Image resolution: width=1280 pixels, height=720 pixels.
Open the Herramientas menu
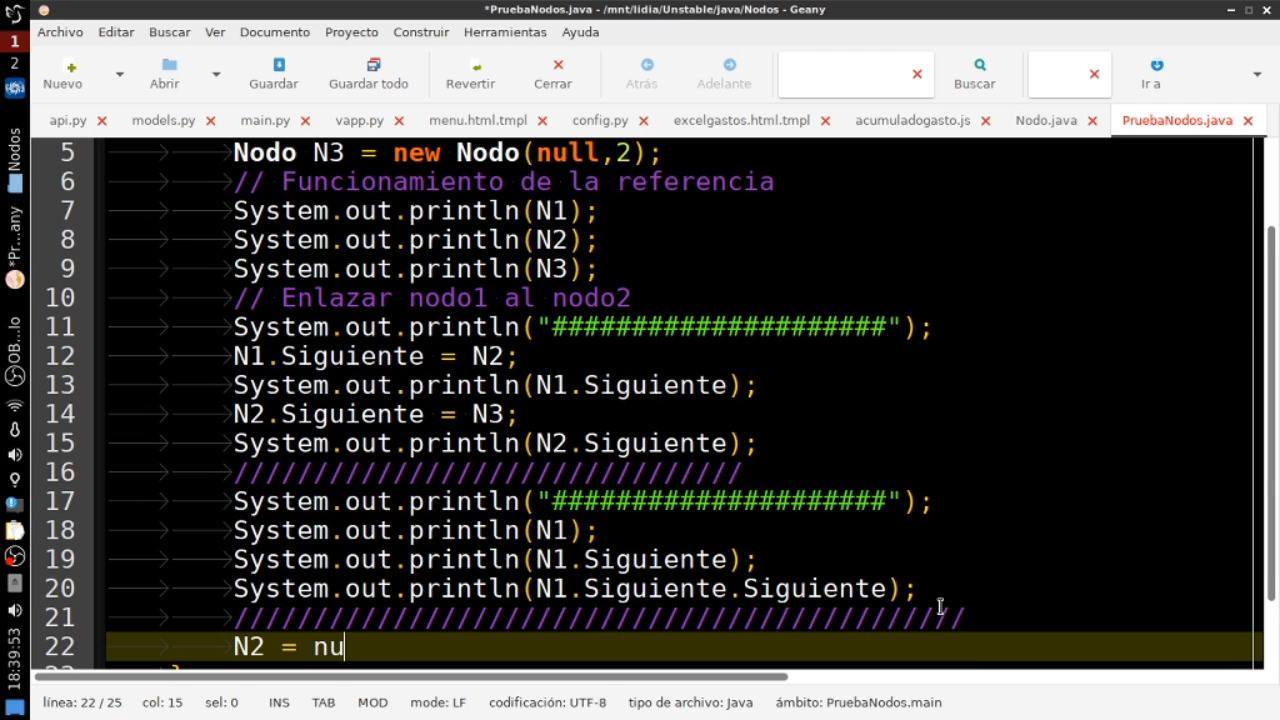(505, 32)
